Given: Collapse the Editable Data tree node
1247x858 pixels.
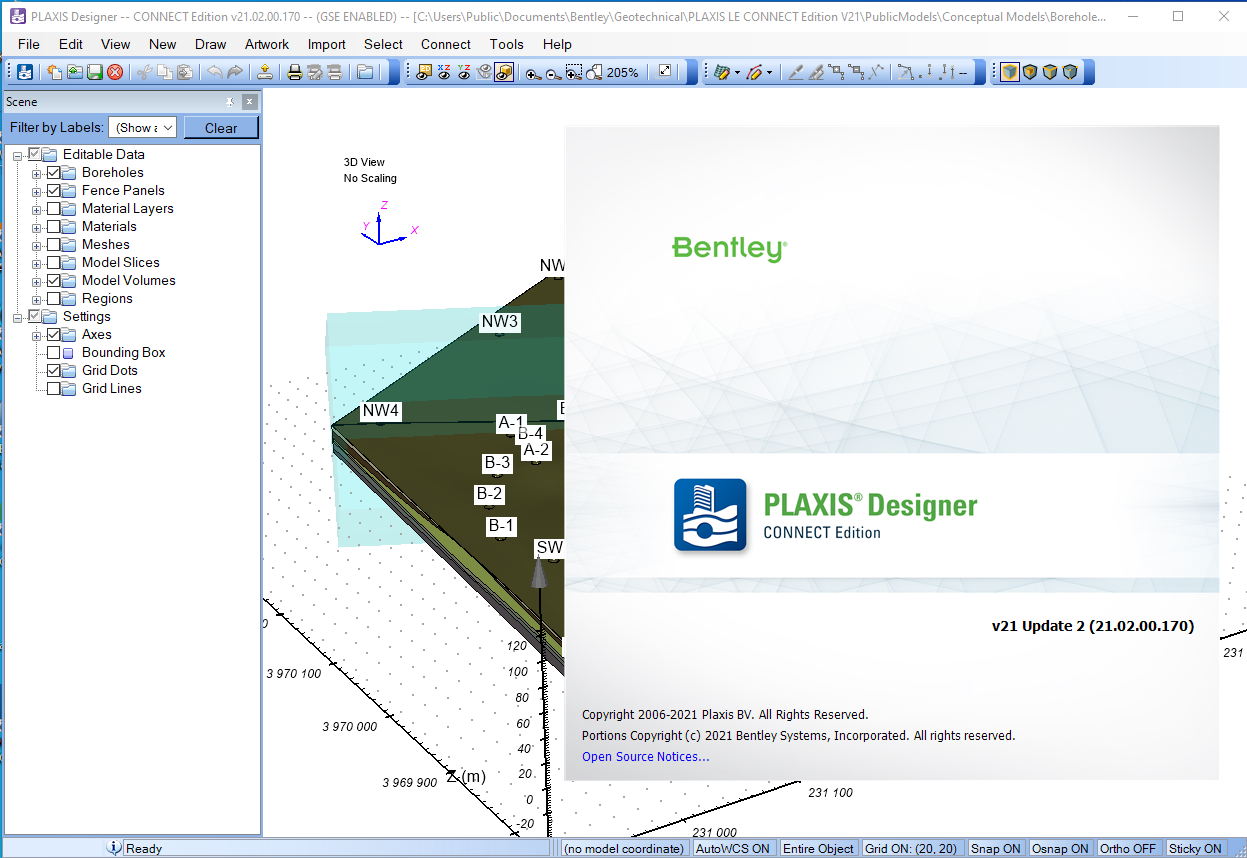Looking at the screenshot, I should [x=17, y=155].
